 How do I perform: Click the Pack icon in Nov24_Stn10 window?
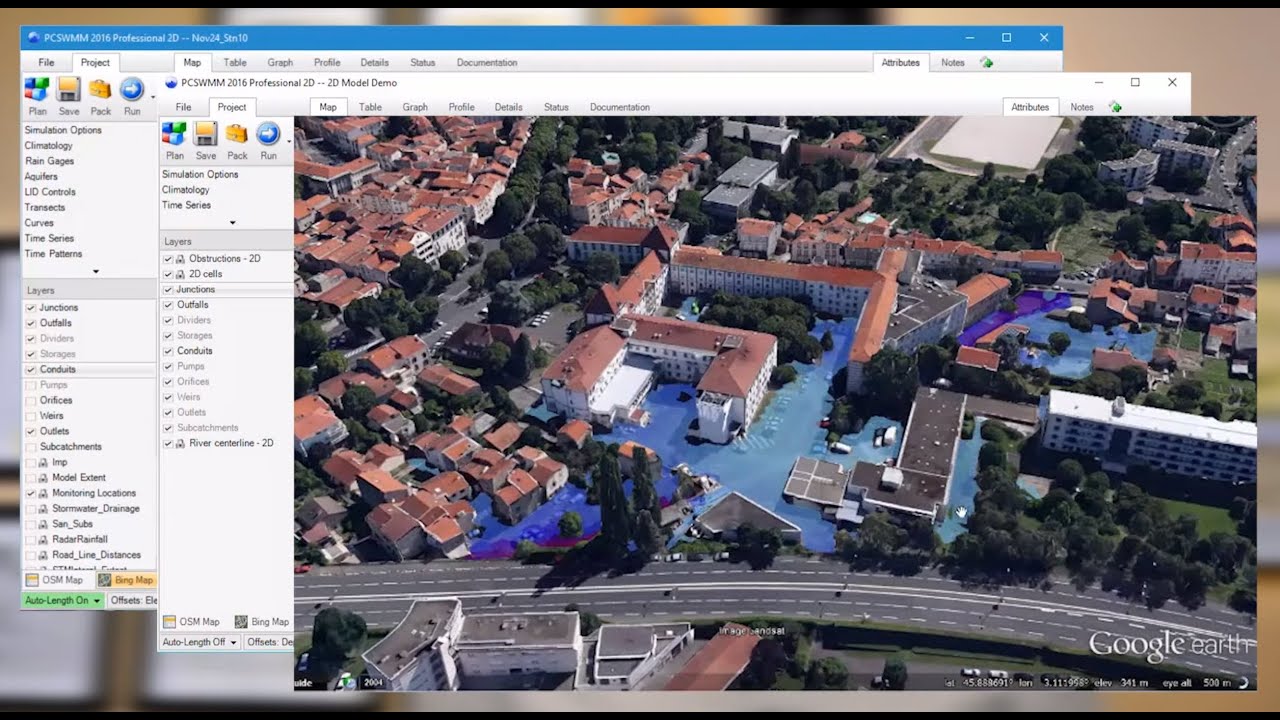100,90
